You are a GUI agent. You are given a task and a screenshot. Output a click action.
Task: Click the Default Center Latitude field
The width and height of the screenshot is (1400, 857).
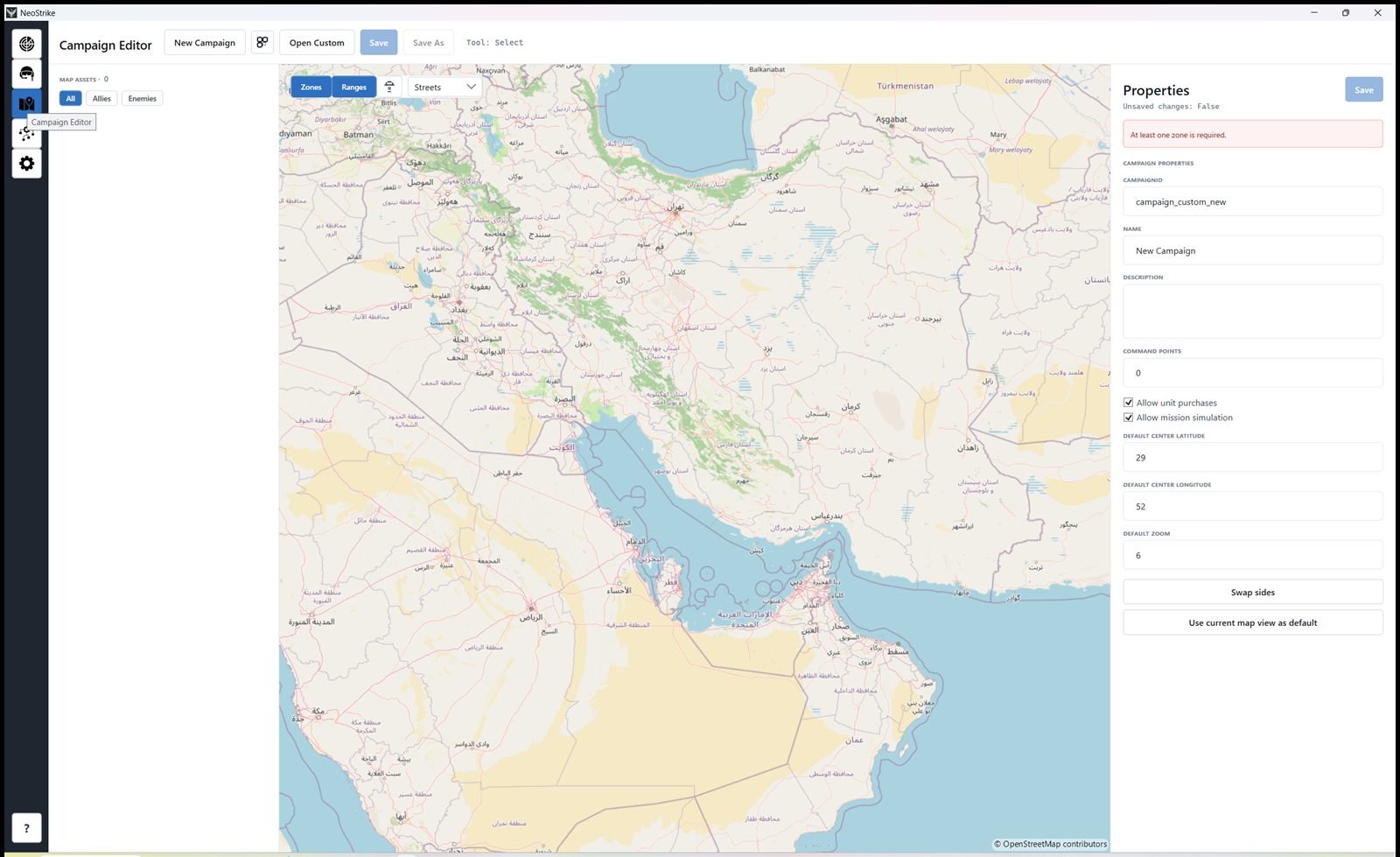coord(1253,457)
